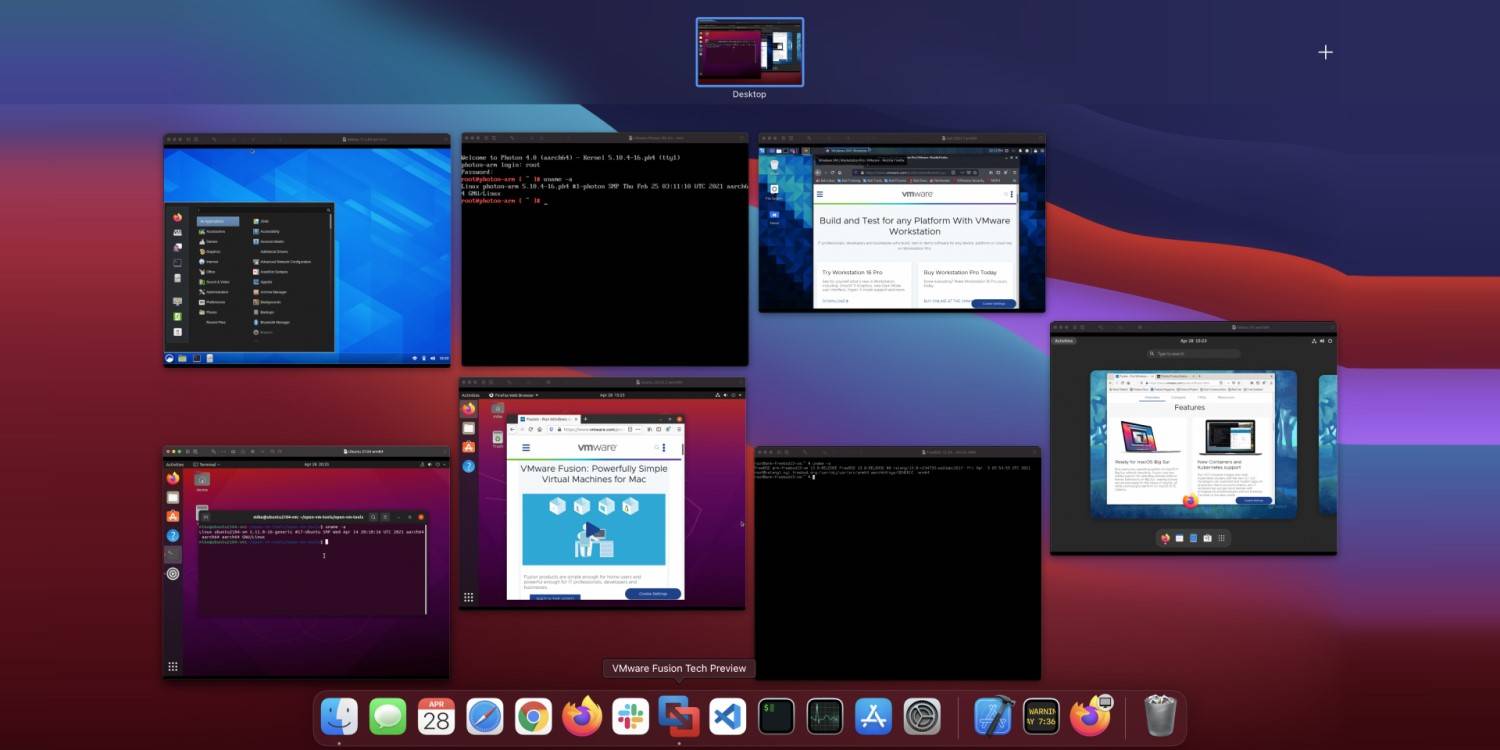Click the 'Type to search' field in GNOME overview

[x=1194, y=354]
